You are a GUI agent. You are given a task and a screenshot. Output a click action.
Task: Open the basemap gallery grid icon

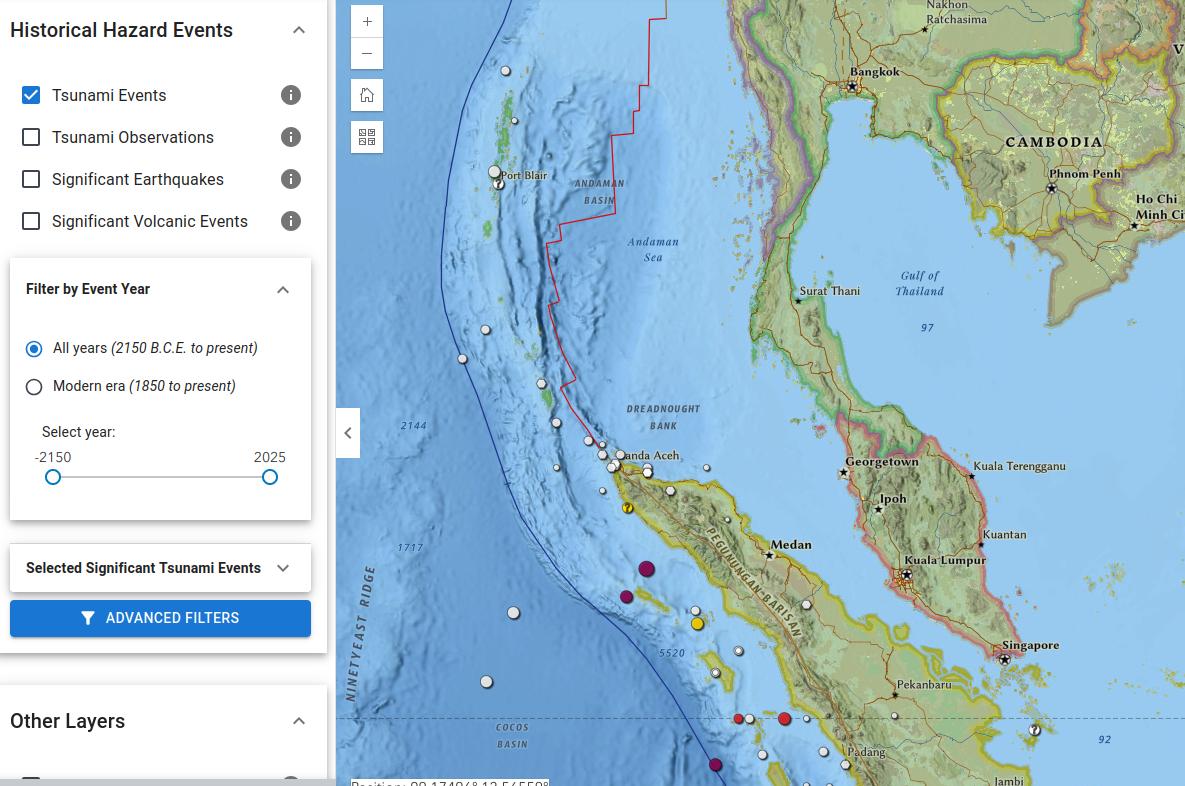367,137
